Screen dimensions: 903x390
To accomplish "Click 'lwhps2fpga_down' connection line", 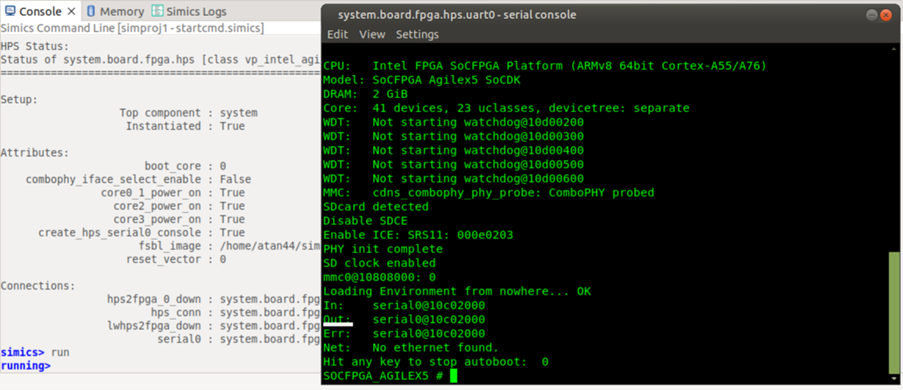I will (213, 325).
